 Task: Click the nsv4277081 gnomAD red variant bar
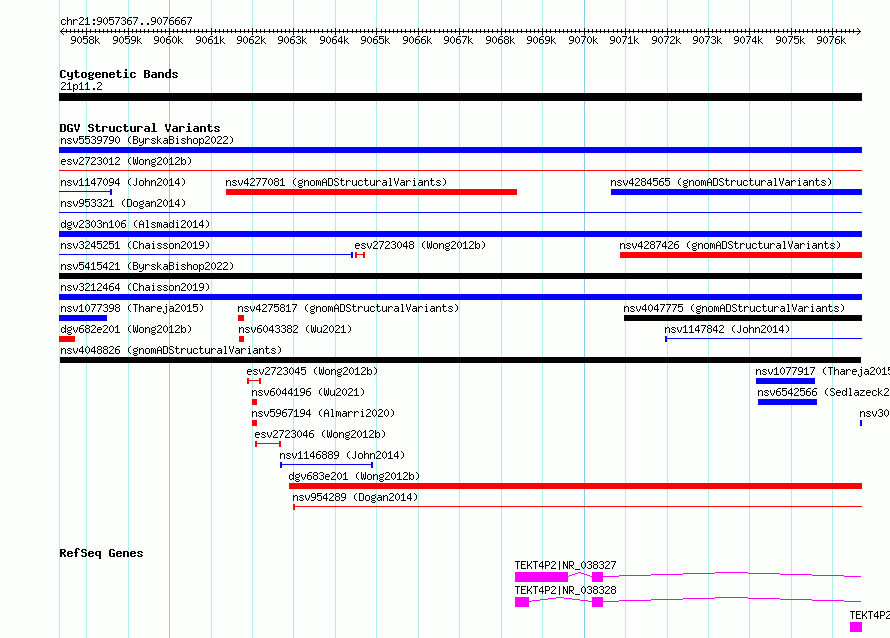[x=371, y=192]
